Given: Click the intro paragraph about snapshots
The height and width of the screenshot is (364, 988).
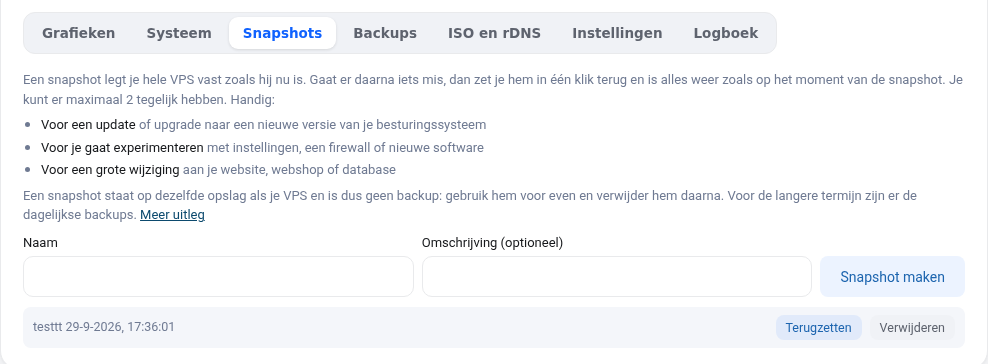Looking at the screenshot, I should 493,90.
